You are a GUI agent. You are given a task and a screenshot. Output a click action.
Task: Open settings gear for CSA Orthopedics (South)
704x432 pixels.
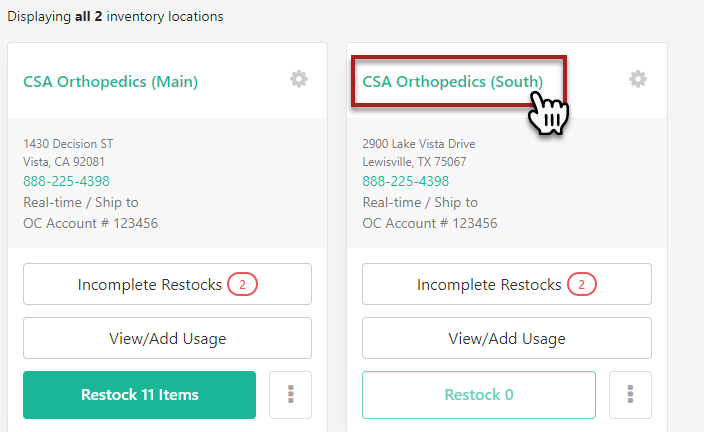click(638, 79)
